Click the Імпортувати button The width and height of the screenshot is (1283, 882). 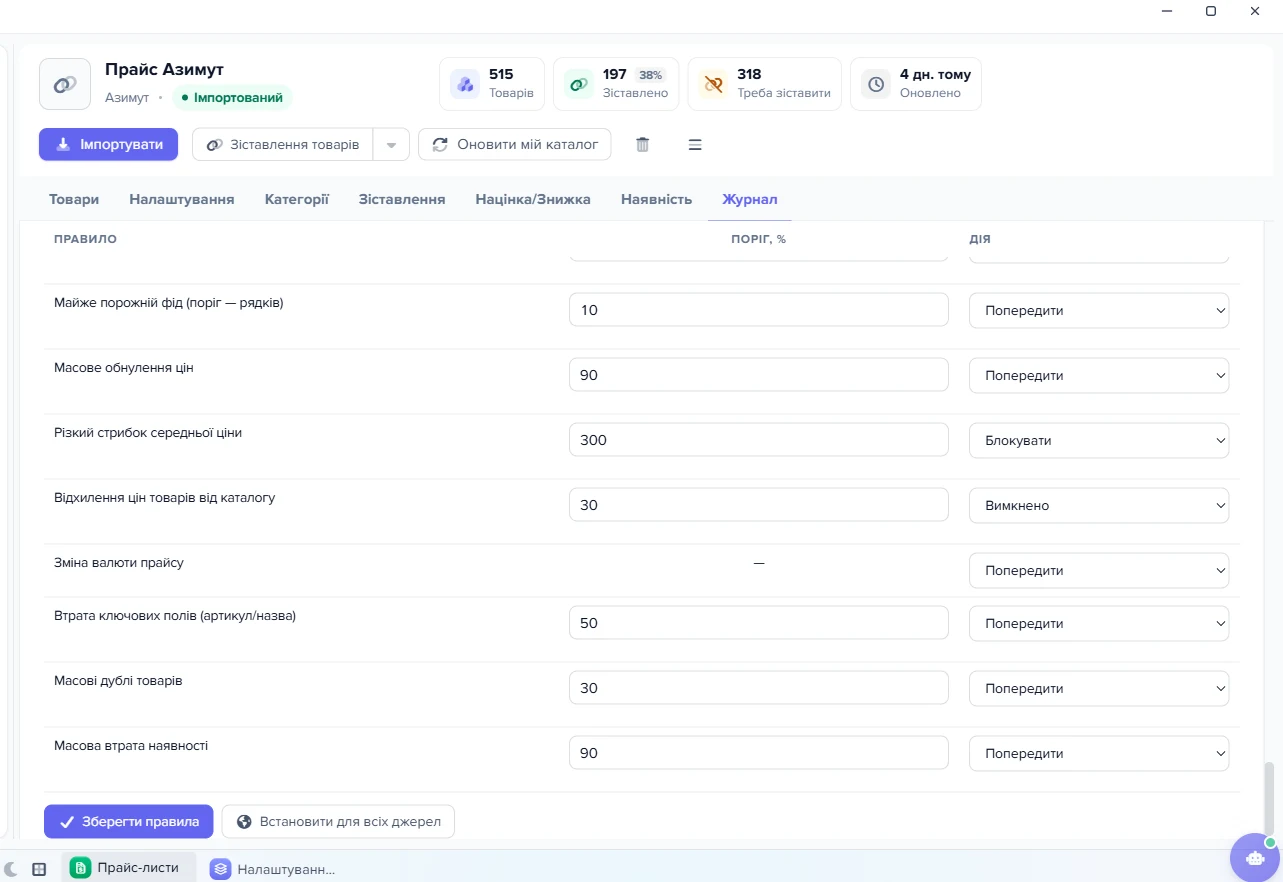click(x=109, y=144)
